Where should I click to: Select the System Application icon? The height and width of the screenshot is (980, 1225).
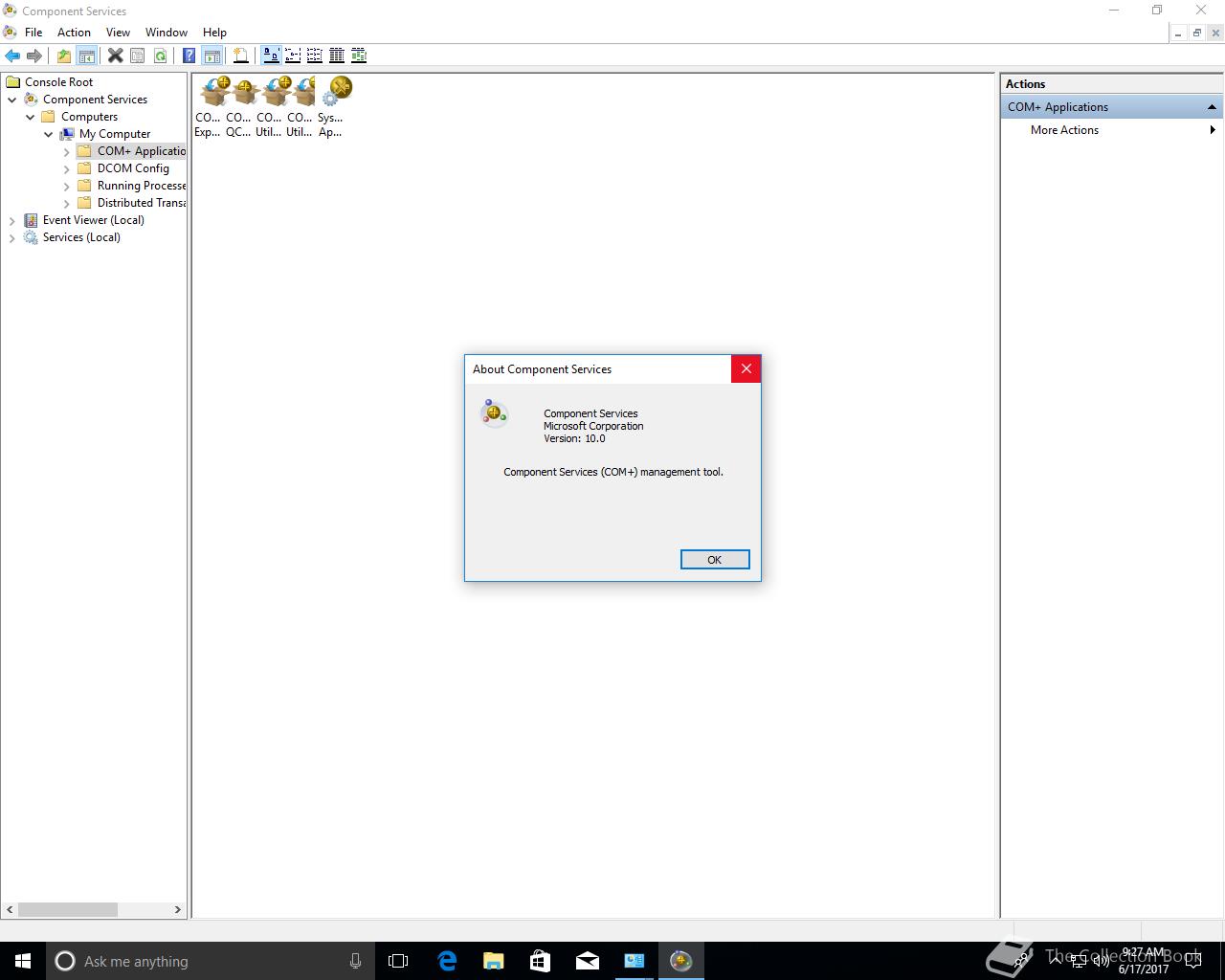pyautogui.click(x=336, y=92)
